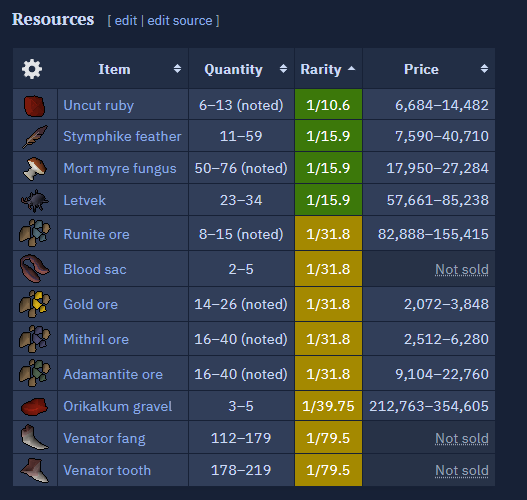527x500 pixels.
Task: Click the price 9,104–22,760
Action: coord(442,374)
